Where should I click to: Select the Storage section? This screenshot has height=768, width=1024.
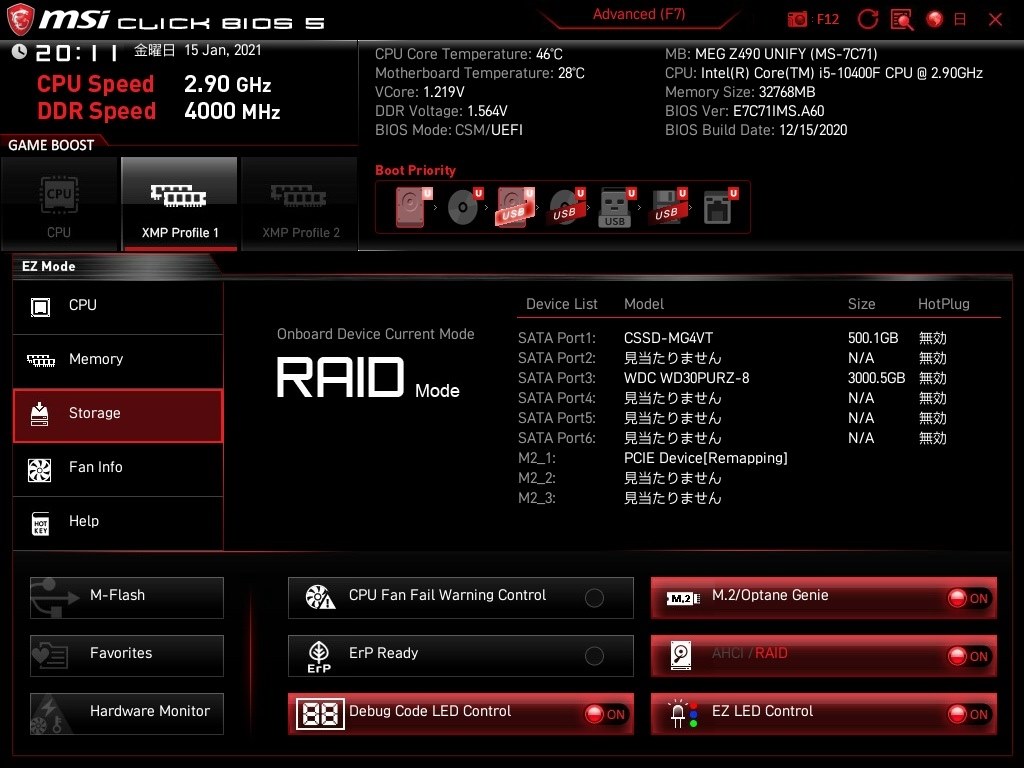[x=118, y=415]
